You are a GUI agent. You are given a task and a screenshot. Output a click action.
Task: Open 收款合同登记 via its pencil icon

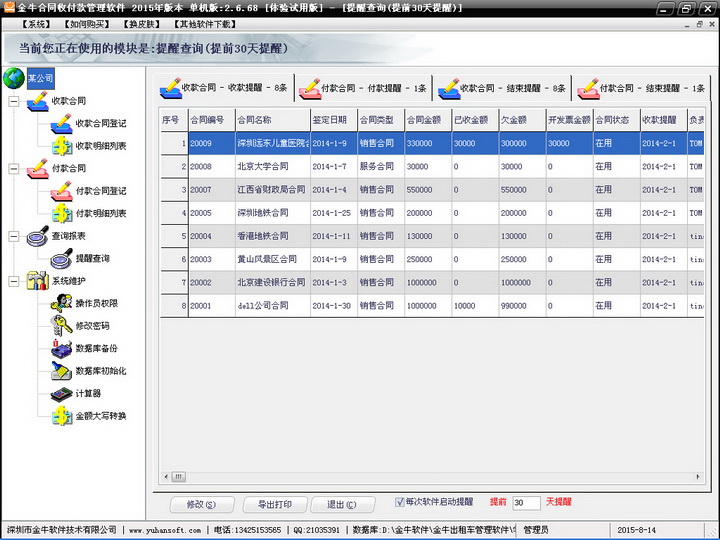pos(62,124)
